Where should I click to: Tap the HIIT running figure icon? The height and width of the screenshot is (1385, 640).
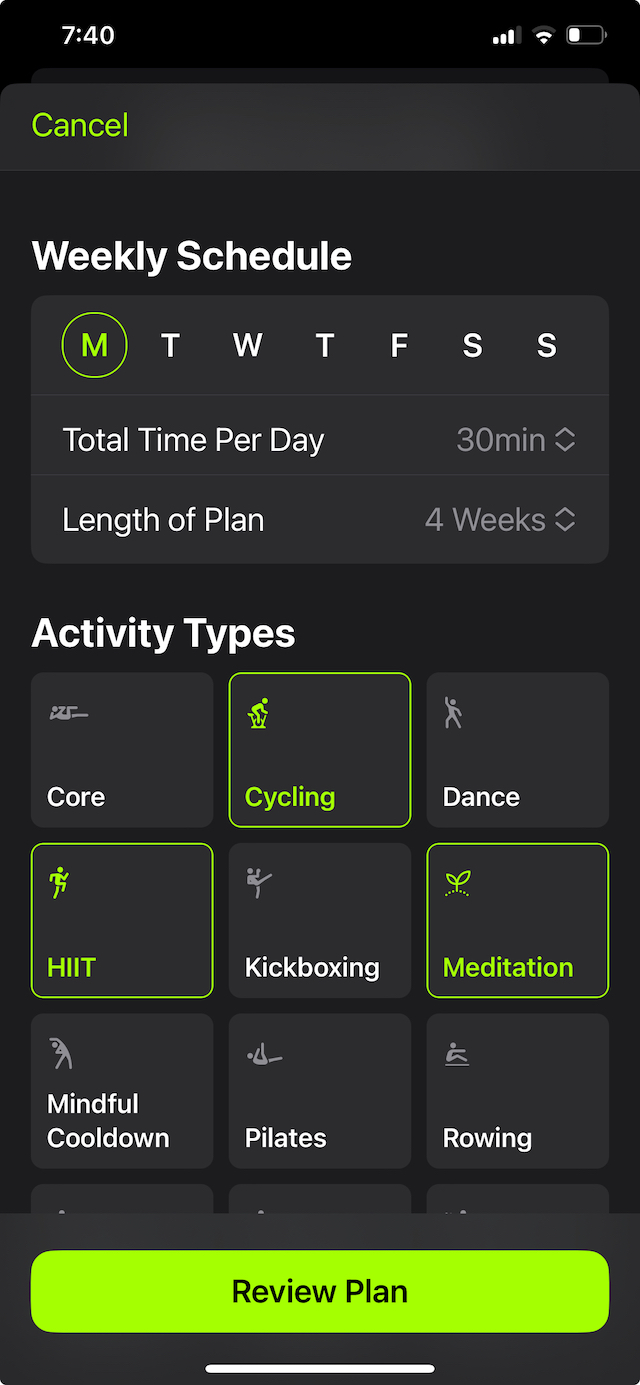point(59,883)
